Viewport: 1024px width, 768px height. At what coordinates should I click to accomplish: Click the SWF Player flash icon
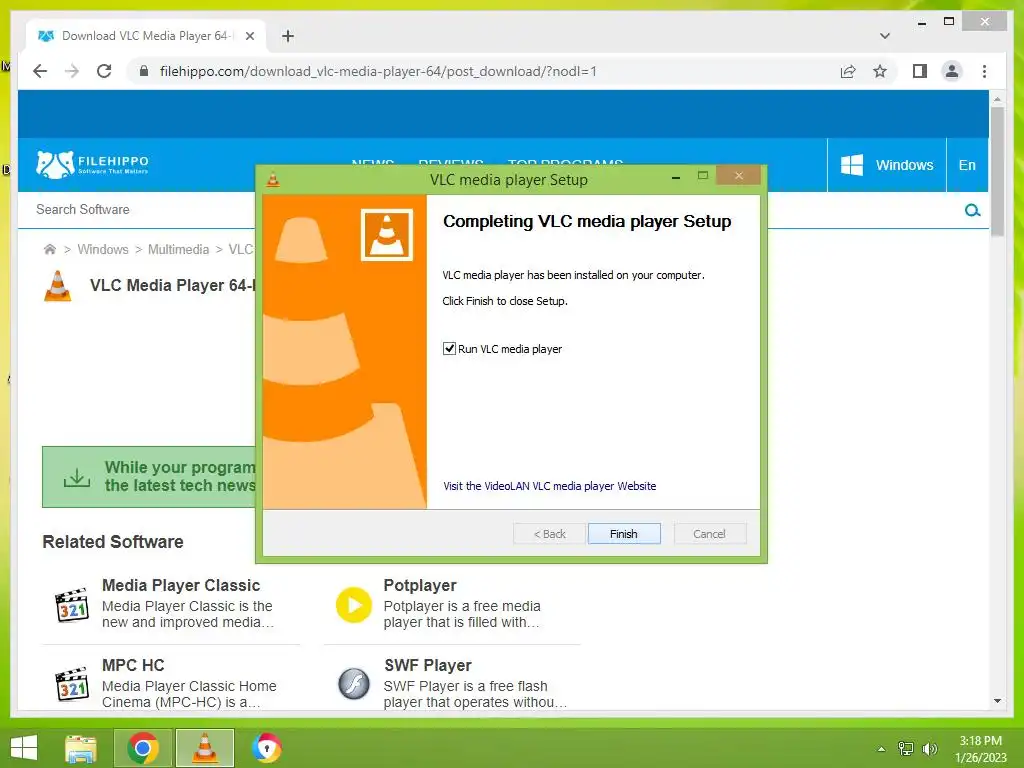[354, 684]
